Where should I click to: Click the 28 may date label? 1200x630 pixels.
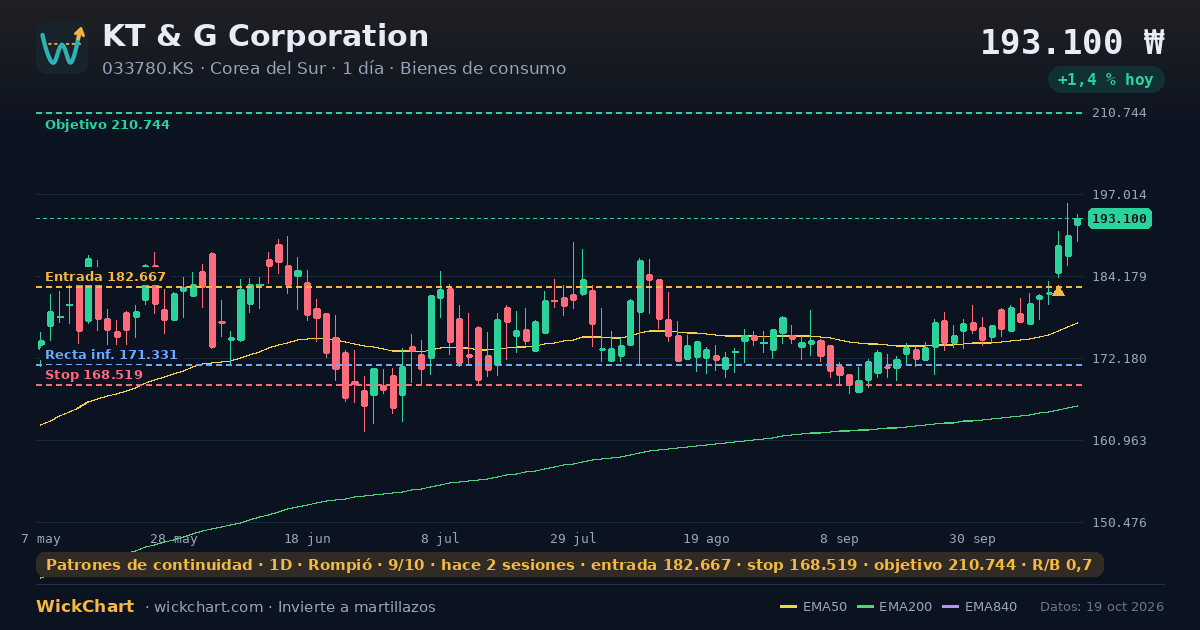click(174, 539)
